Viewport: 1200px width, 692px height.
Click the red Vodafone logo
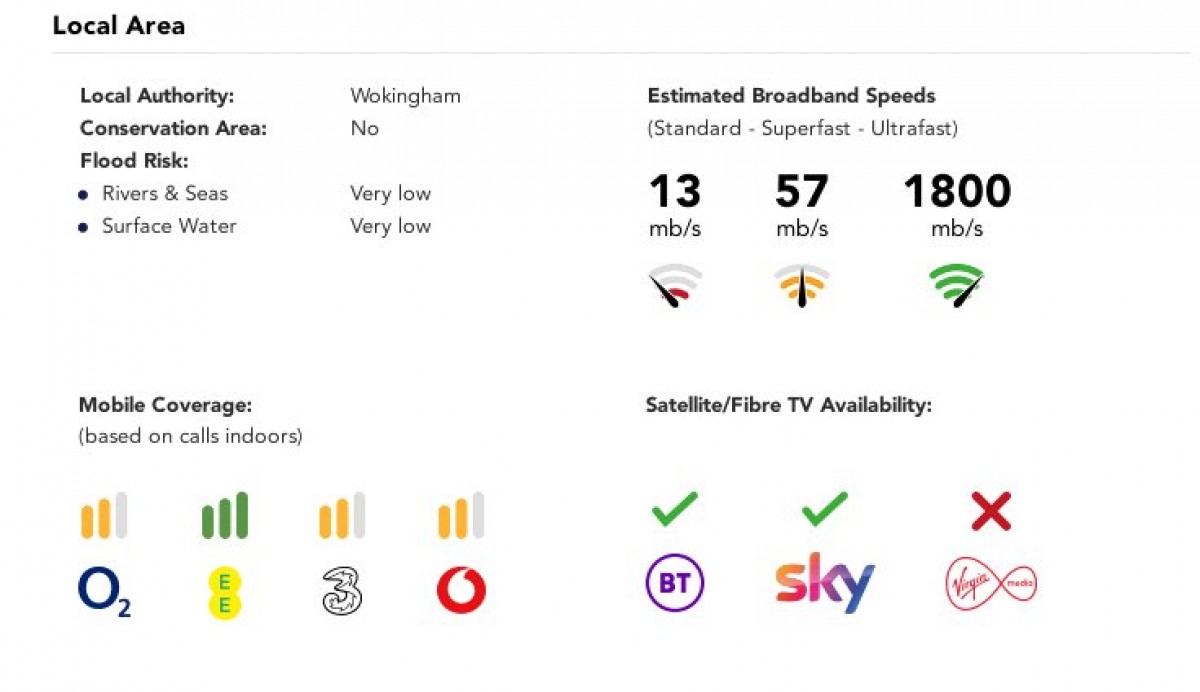[461, 592]
